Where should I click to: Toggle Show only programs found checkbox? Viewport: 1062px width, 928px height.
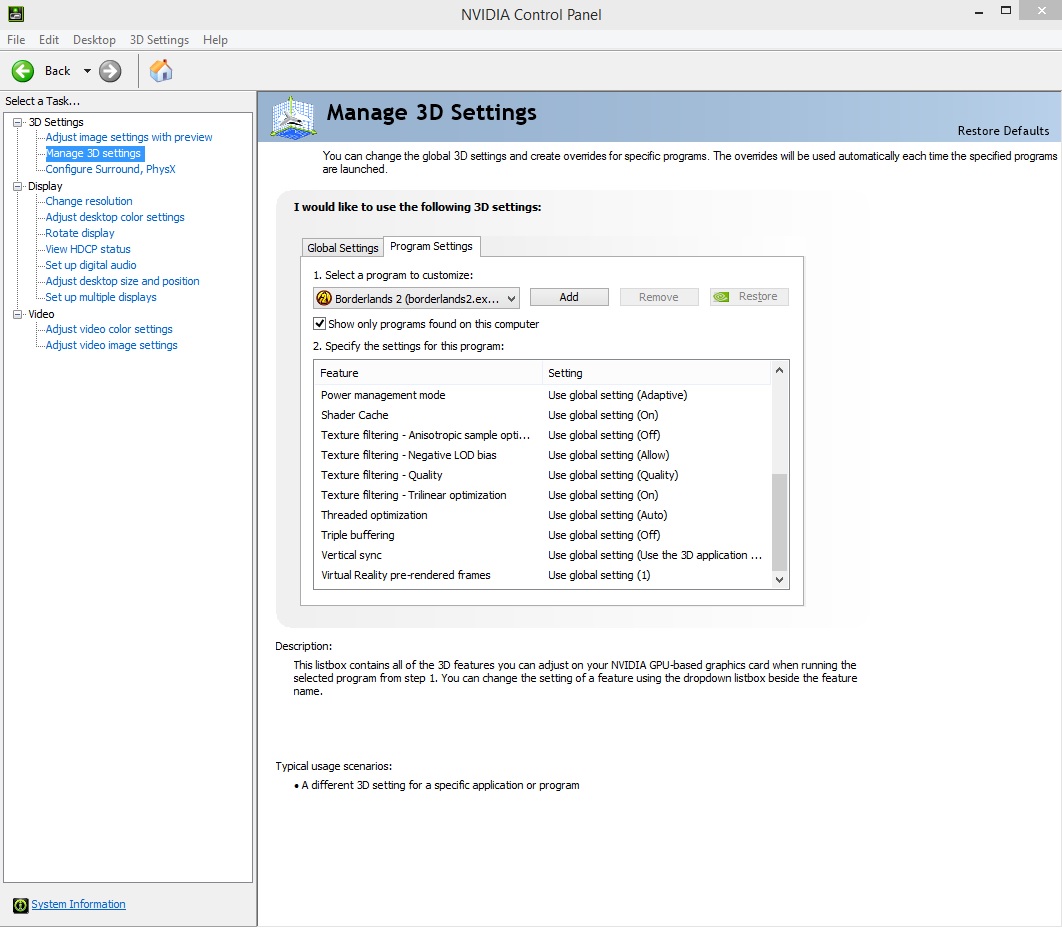[319, 324]
